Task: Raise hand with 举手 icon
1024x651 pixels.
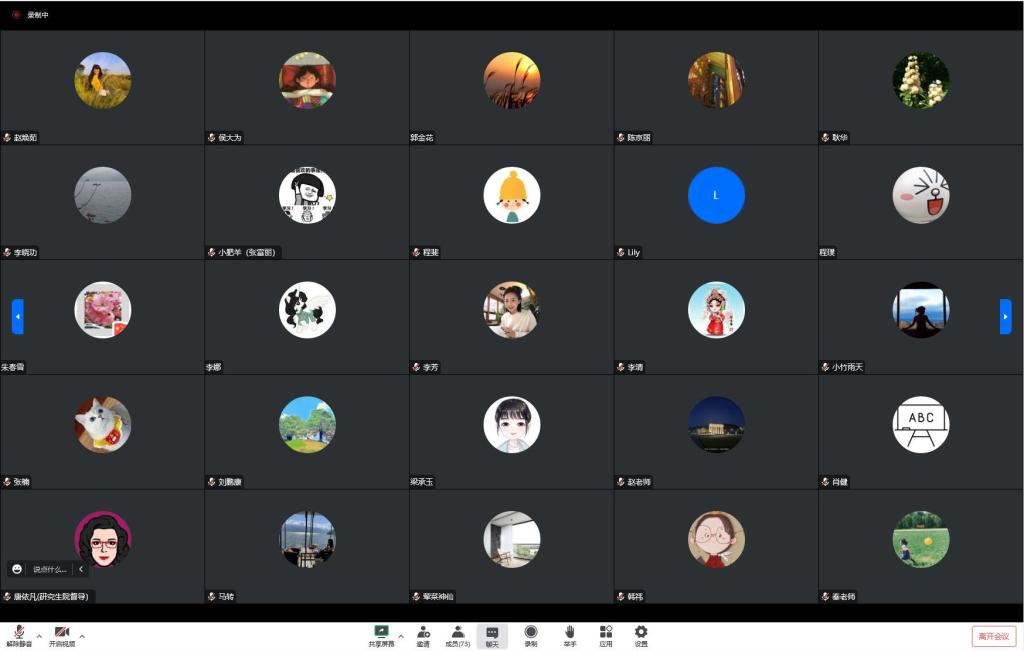Action: point(569,635)
